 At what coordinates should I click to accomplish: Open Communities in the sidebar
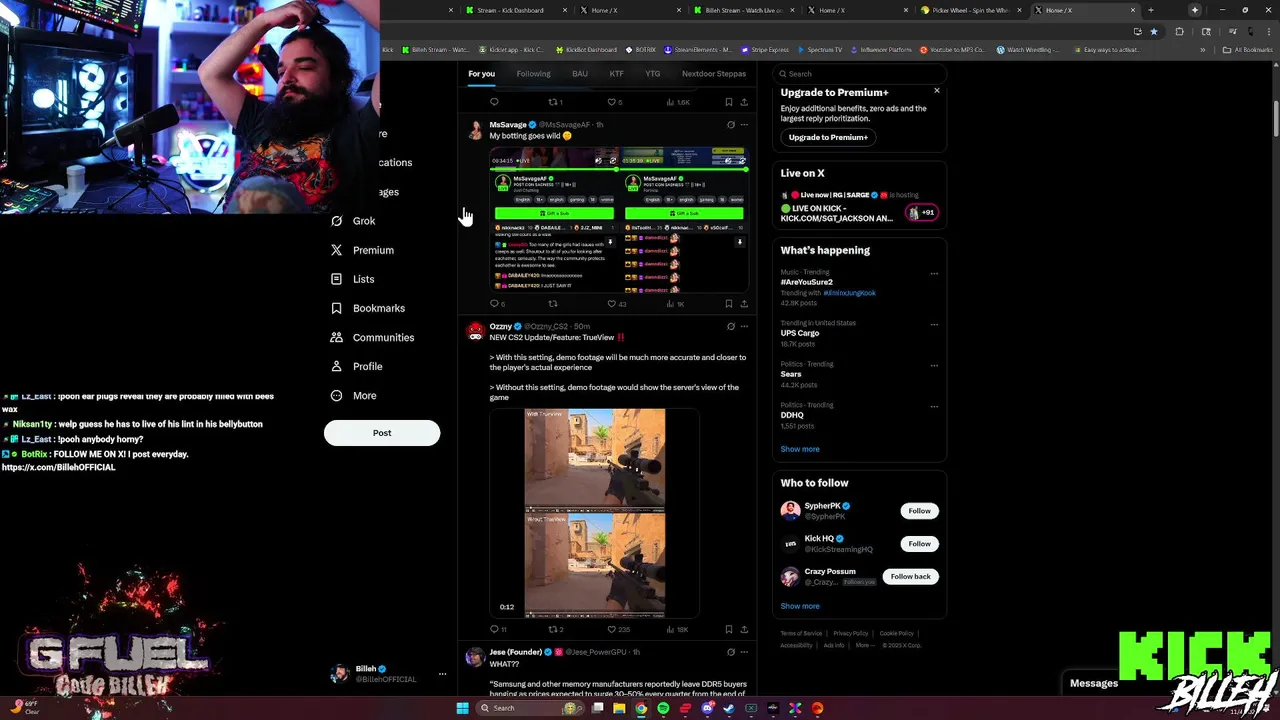click(372, 337)
